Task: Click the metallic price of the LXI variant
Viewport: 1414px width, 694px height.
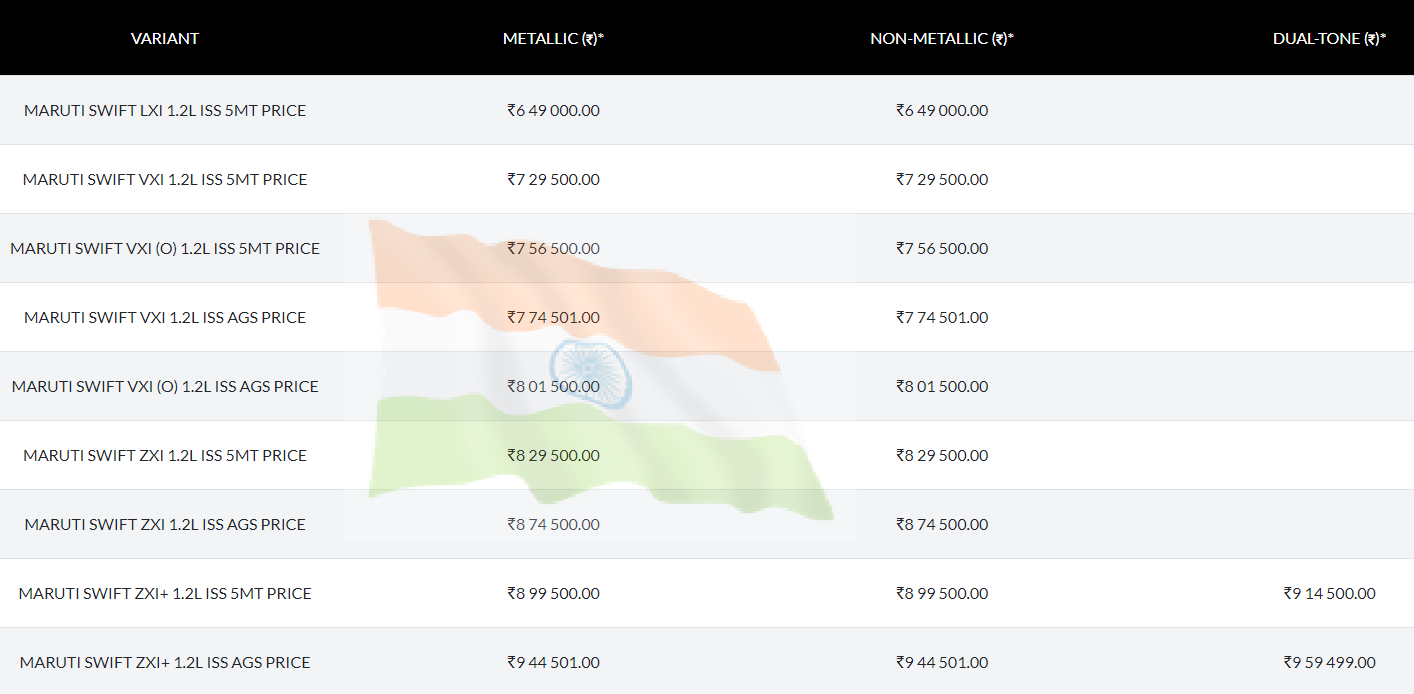Action: pos(553,110)
